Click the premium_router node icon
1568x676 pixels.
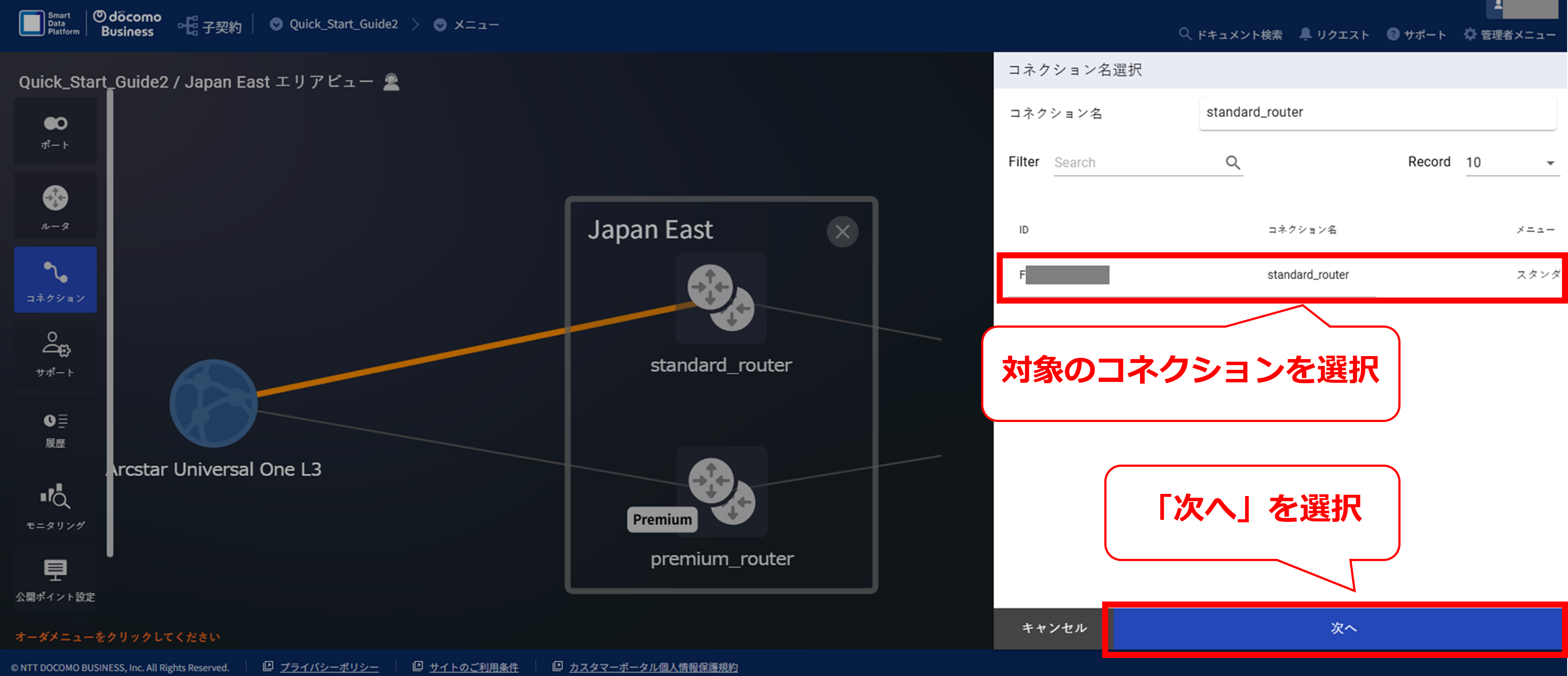point(722,491)
